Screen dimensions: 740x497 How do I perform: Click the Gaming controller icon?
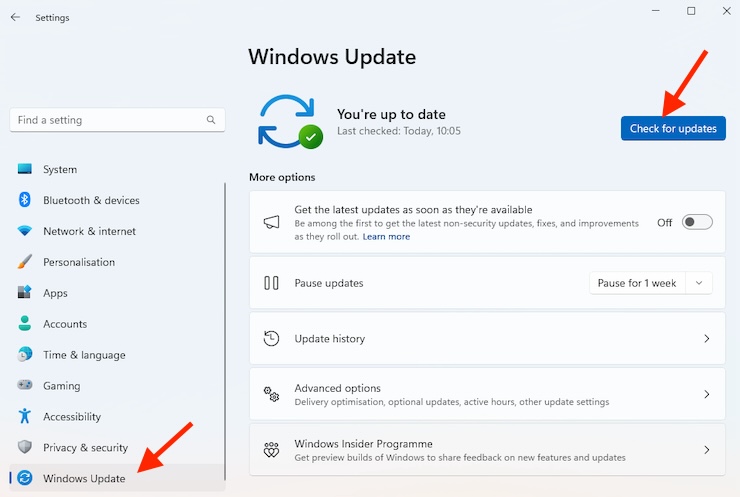(25, 385)
